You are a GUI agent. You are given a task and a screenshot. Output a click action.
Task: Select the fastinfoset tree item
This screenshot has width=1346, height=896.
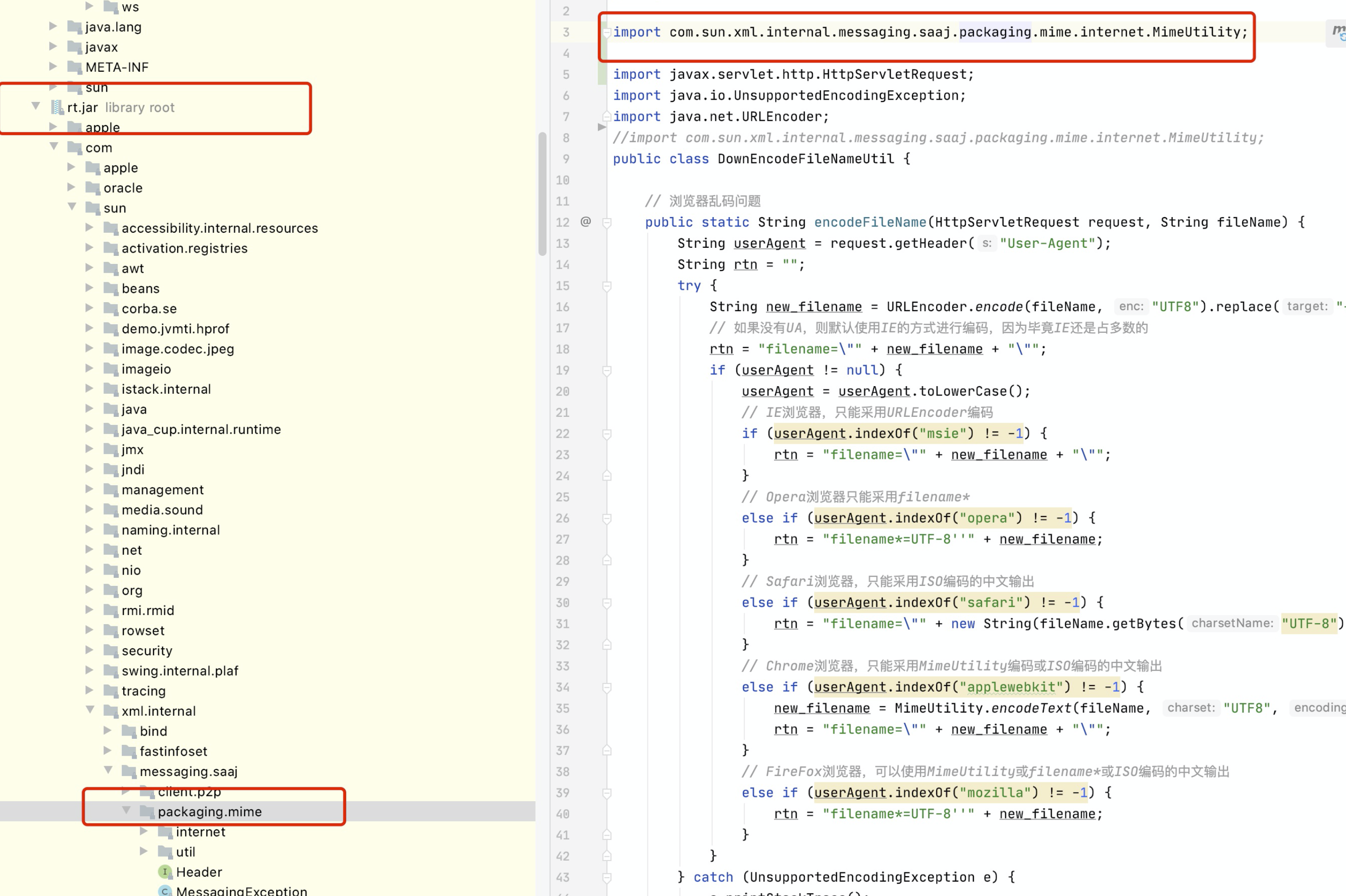(x=173, y=752)
